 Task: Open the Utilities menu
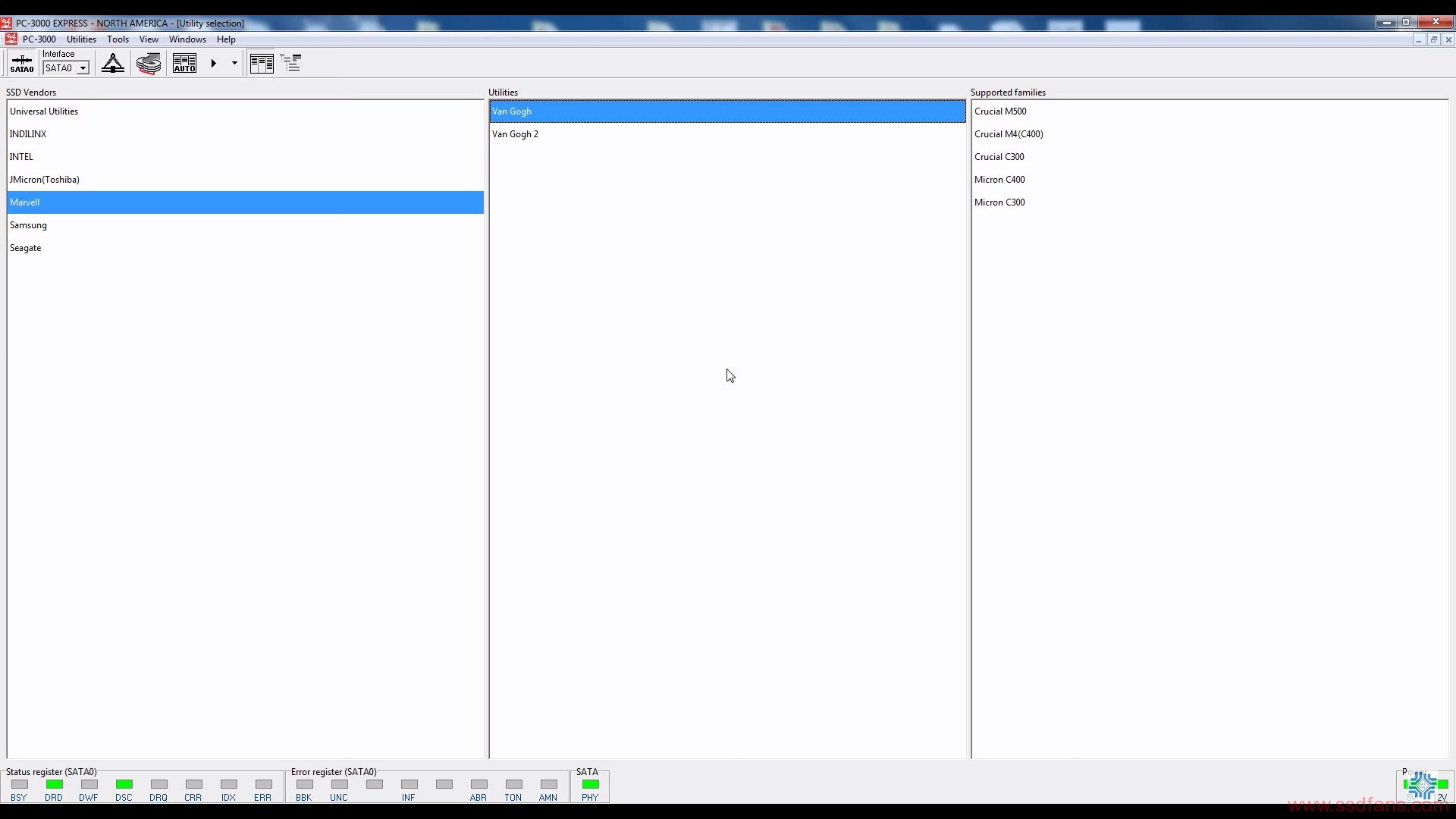pyautogui.click(x=81, y=39)
